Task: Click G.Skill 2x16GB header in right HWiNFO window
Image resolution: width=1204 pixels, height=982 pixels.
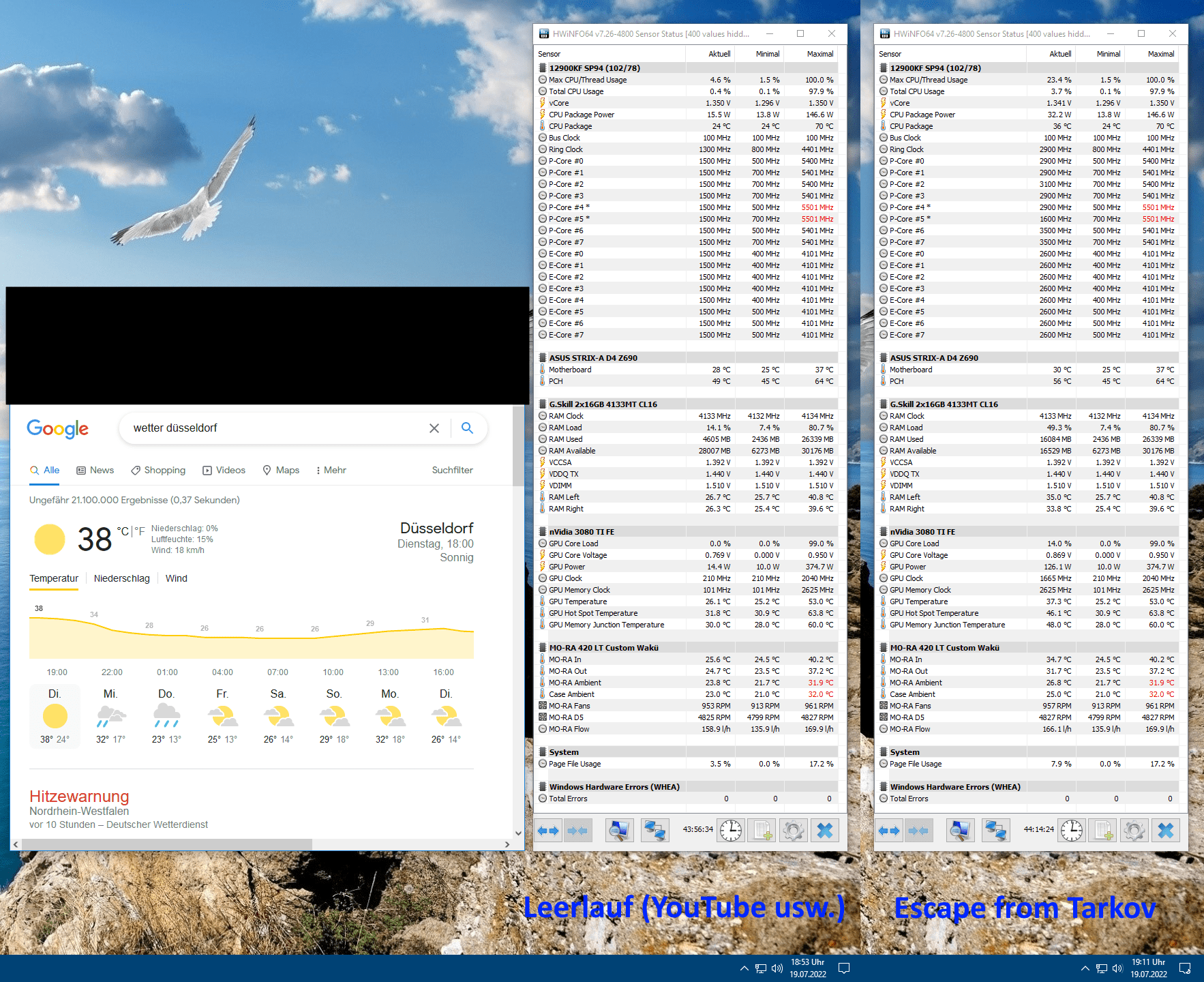Action: (x=1028, y=404)
